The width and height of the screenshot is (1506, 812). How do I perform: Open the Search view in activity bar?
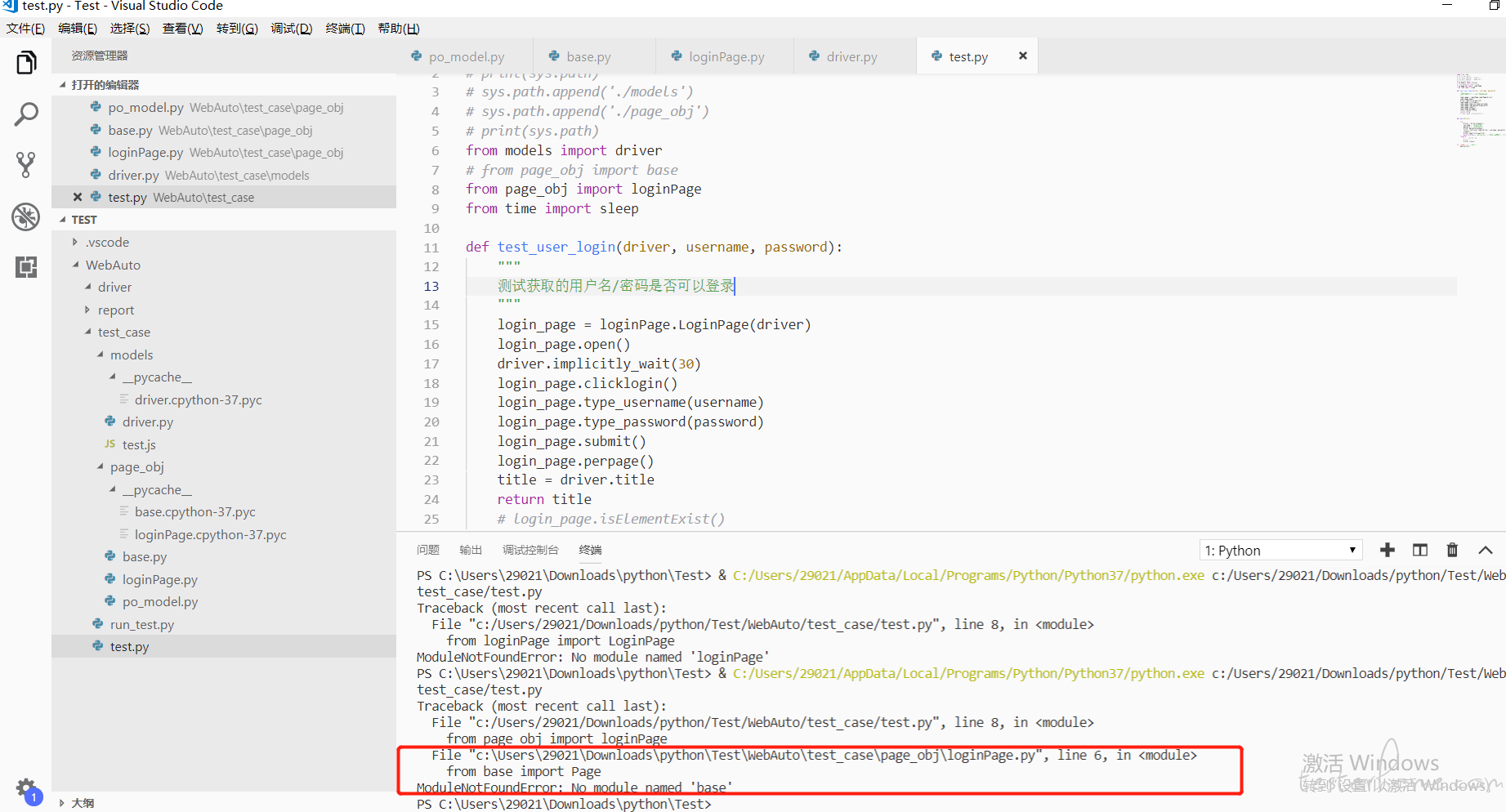[26, 114]
